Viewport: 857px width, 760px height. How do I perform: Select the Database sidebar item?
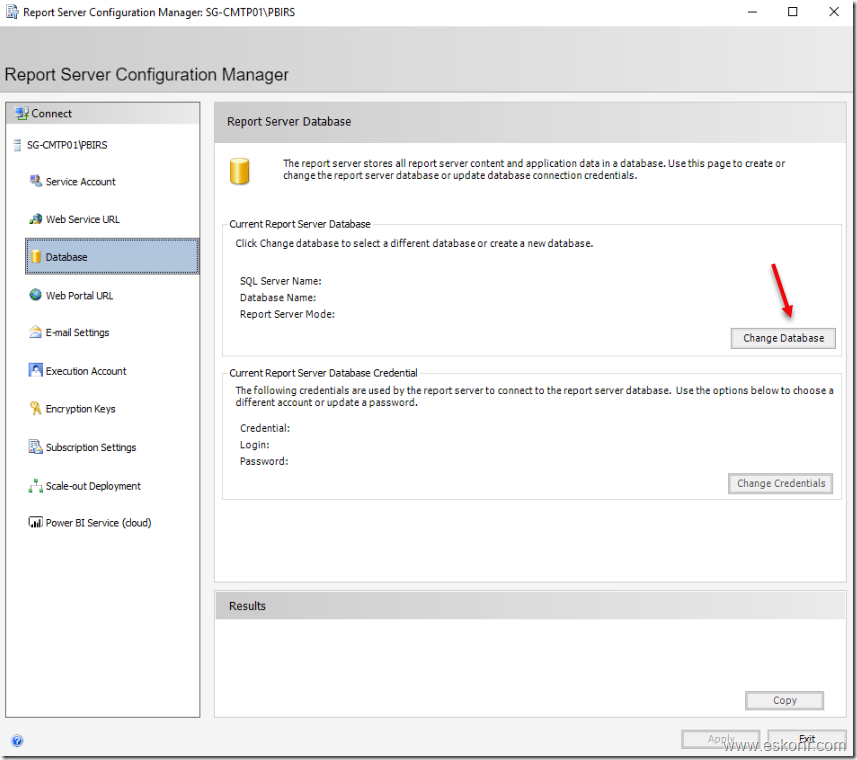112,257
